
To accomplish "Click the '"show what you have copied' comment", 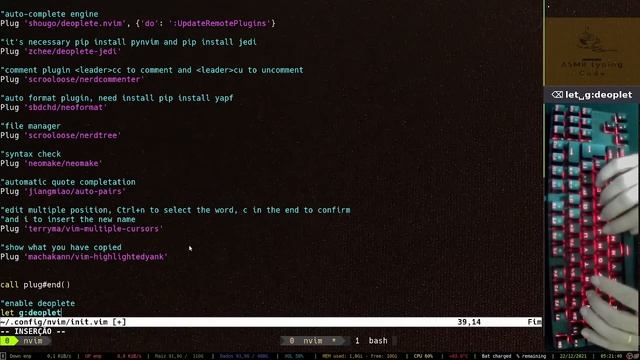I will [61, 247].
